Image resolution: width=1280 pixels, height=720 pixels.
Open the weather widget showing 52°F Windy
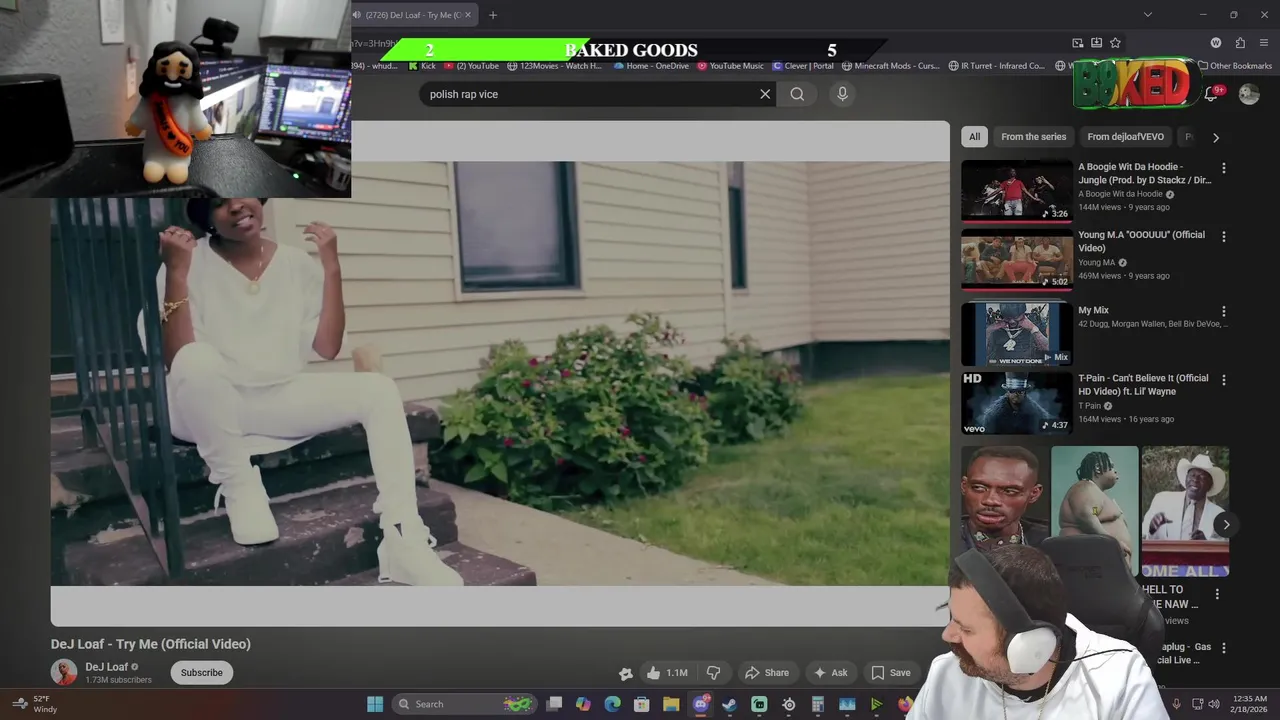pyautogui.click(x=33, y=704)
